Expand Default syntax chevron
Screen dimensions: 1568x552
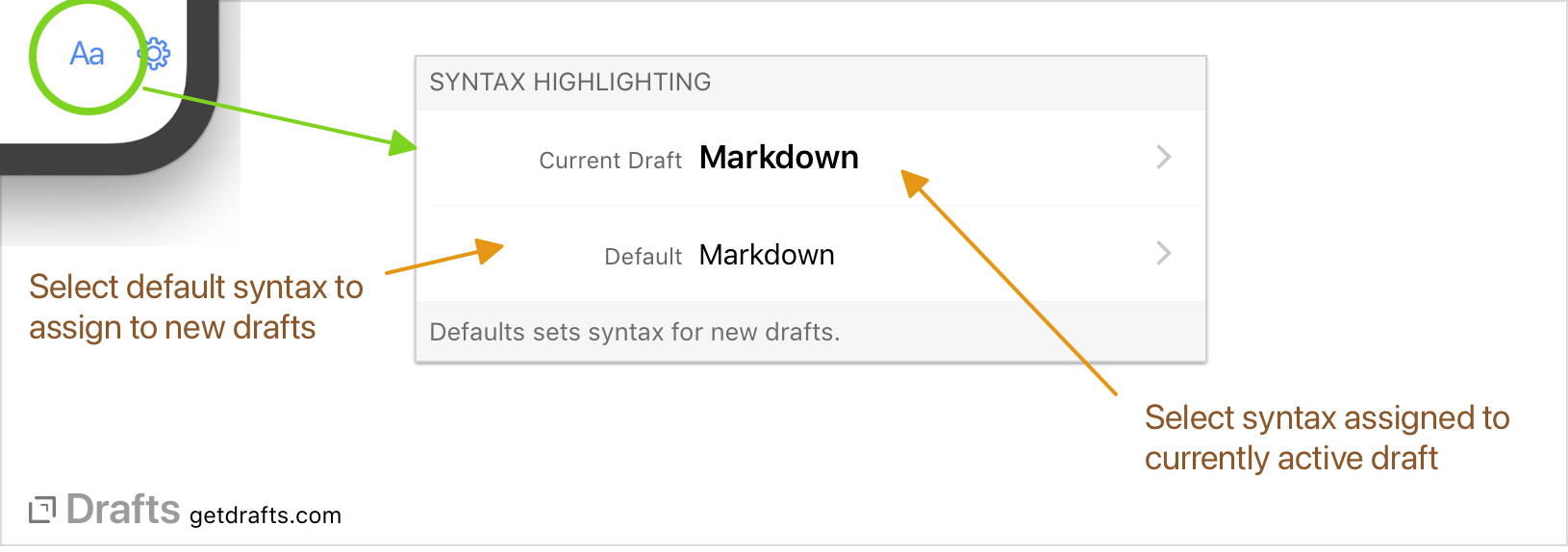pyautogui.click(x=1164, y=254)
